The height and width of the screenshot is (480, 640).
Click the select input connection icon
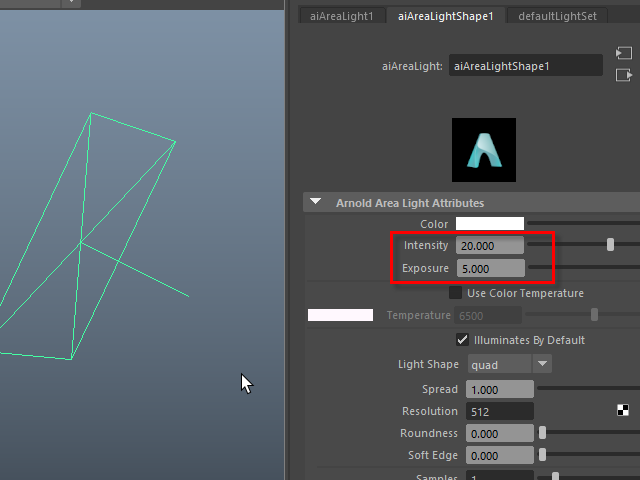624,52
